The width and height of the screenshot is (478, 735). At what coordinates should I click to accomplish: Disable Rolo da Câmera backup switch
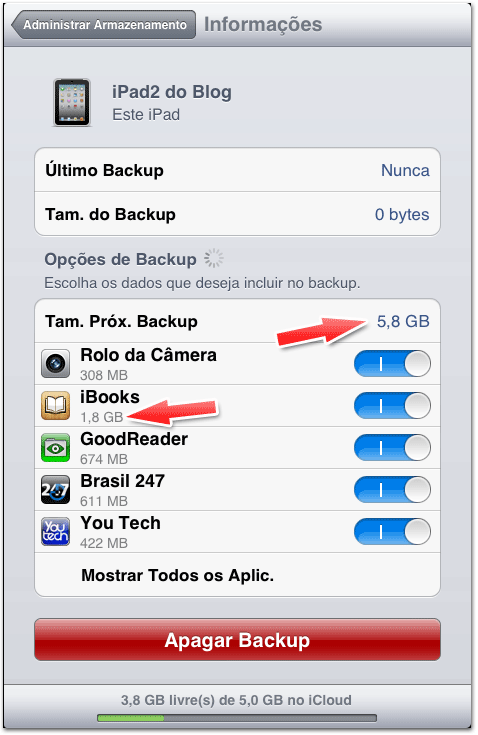(392, 363)
